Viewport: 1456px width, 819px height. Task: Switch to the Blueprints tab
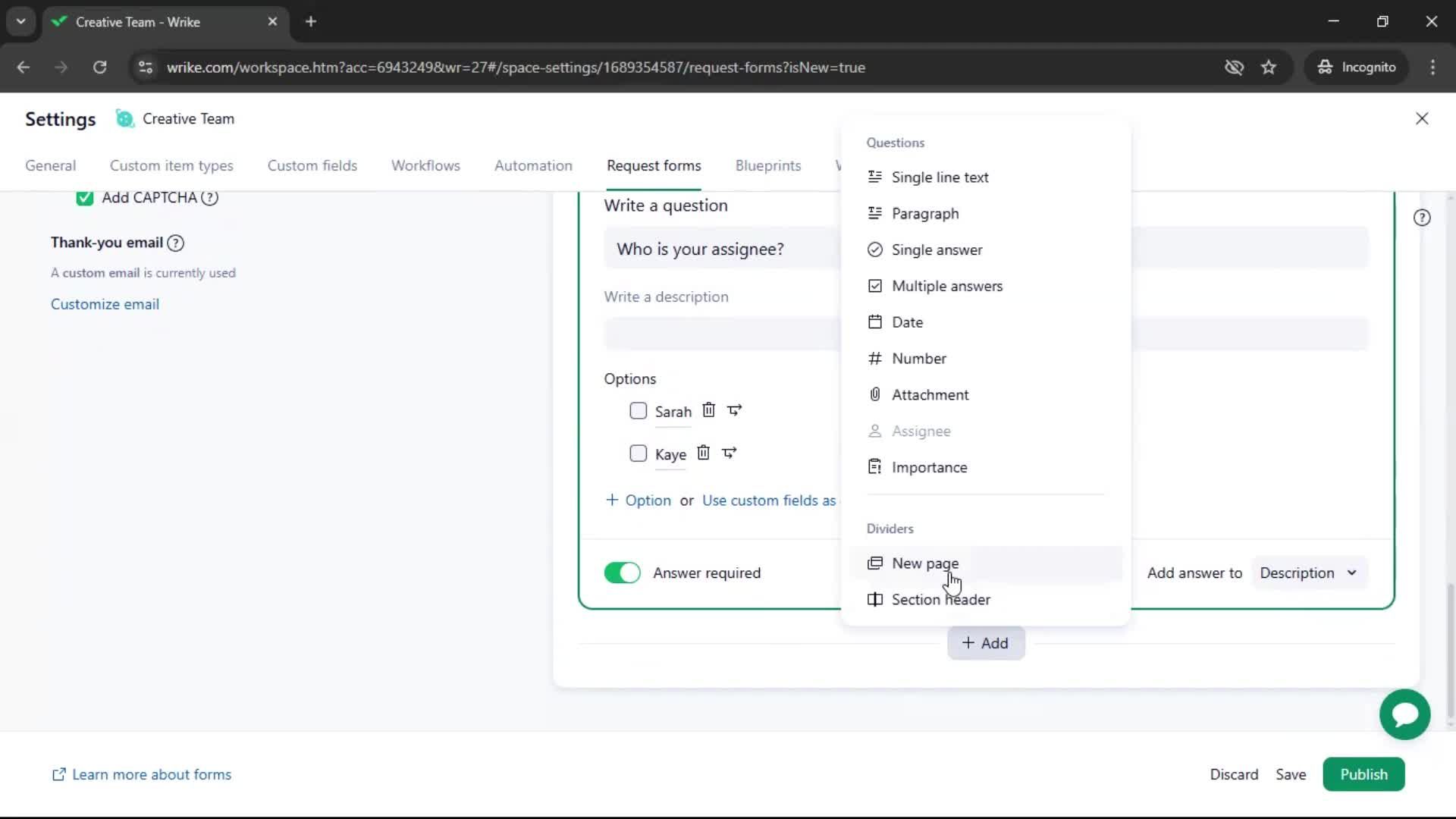[768, 165]
